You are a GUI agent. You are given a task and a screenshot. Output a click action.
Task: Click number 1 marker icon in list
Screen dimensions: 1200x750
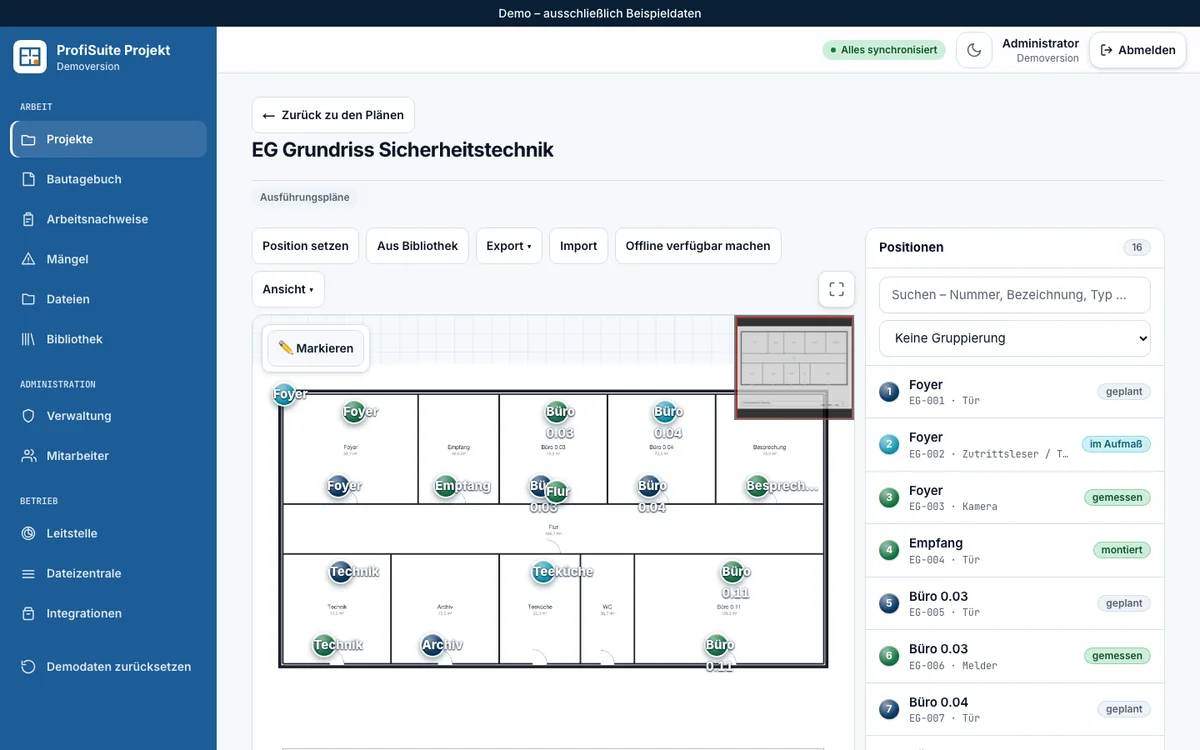pyautogui.click(x=889, y=392)
